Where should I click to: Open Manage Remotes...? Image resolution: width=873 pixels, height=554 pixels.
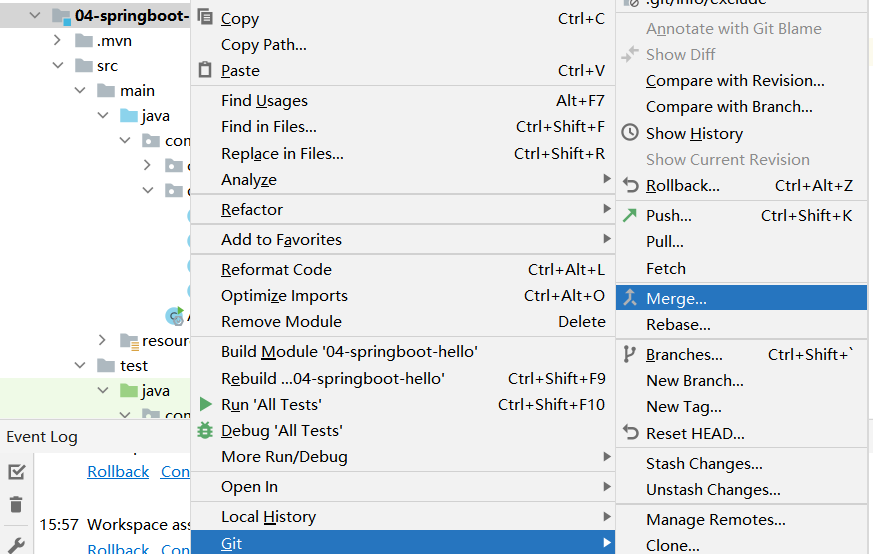(742, 520)
